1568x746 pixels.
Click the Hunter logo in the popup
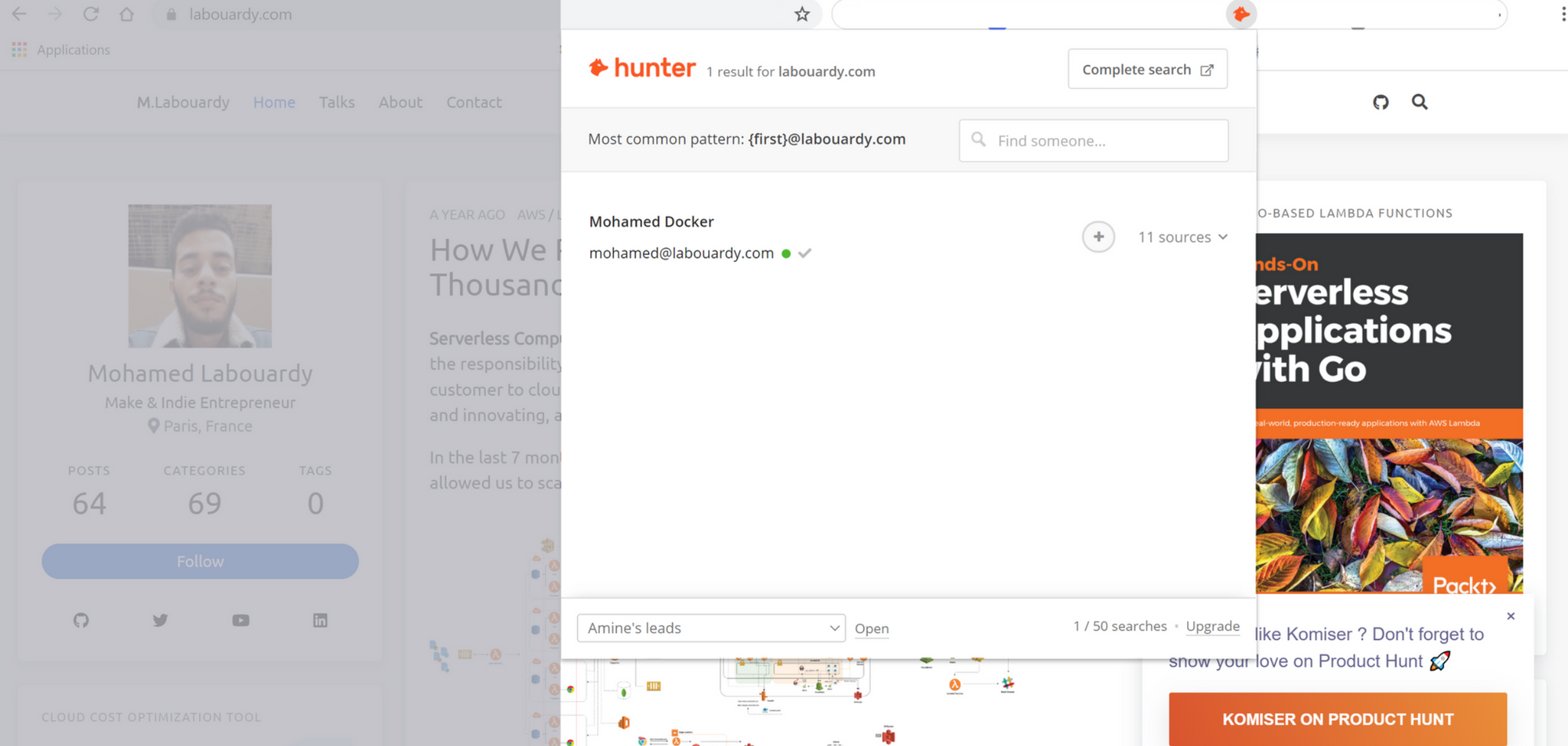(642, 68)
